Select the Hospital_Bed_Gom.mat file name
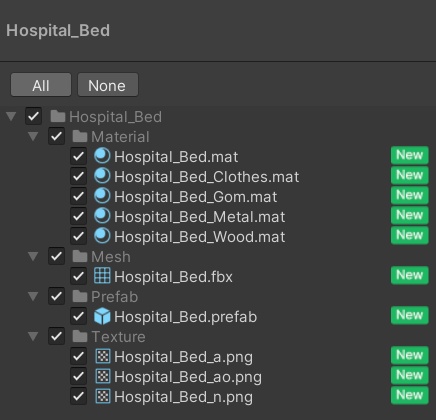436x420 pixels. click(196, 197)
